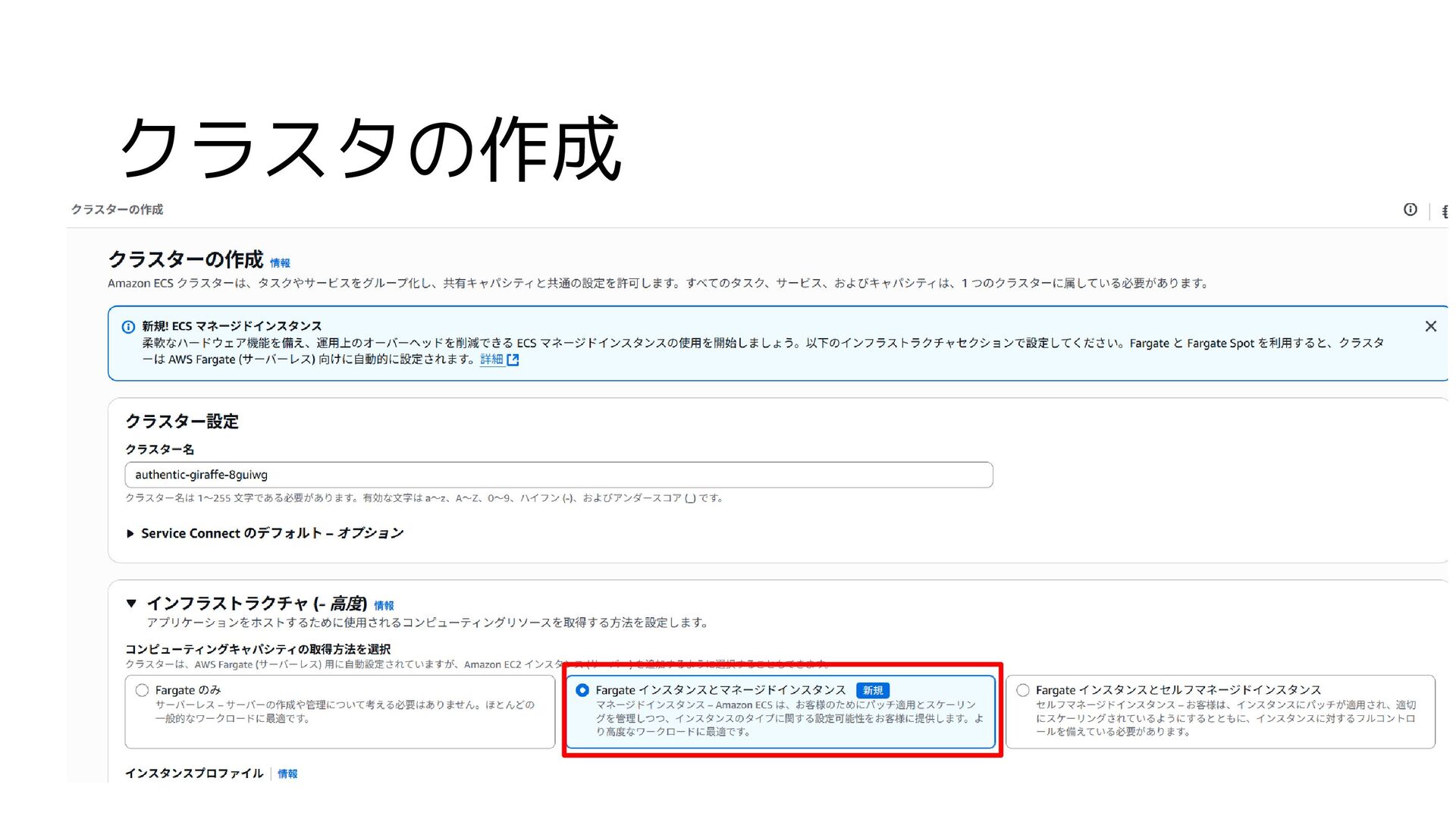
Task: Click 情報 link beside インフラストラクチャ heading
Action: pos(384,606)
